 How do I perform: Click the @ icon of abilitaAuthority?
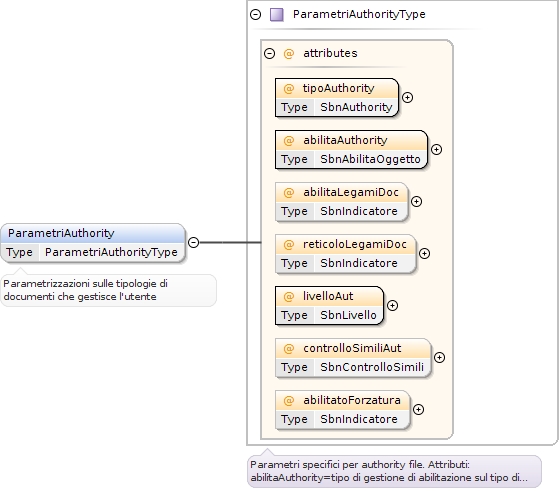(x=289, y=140)
